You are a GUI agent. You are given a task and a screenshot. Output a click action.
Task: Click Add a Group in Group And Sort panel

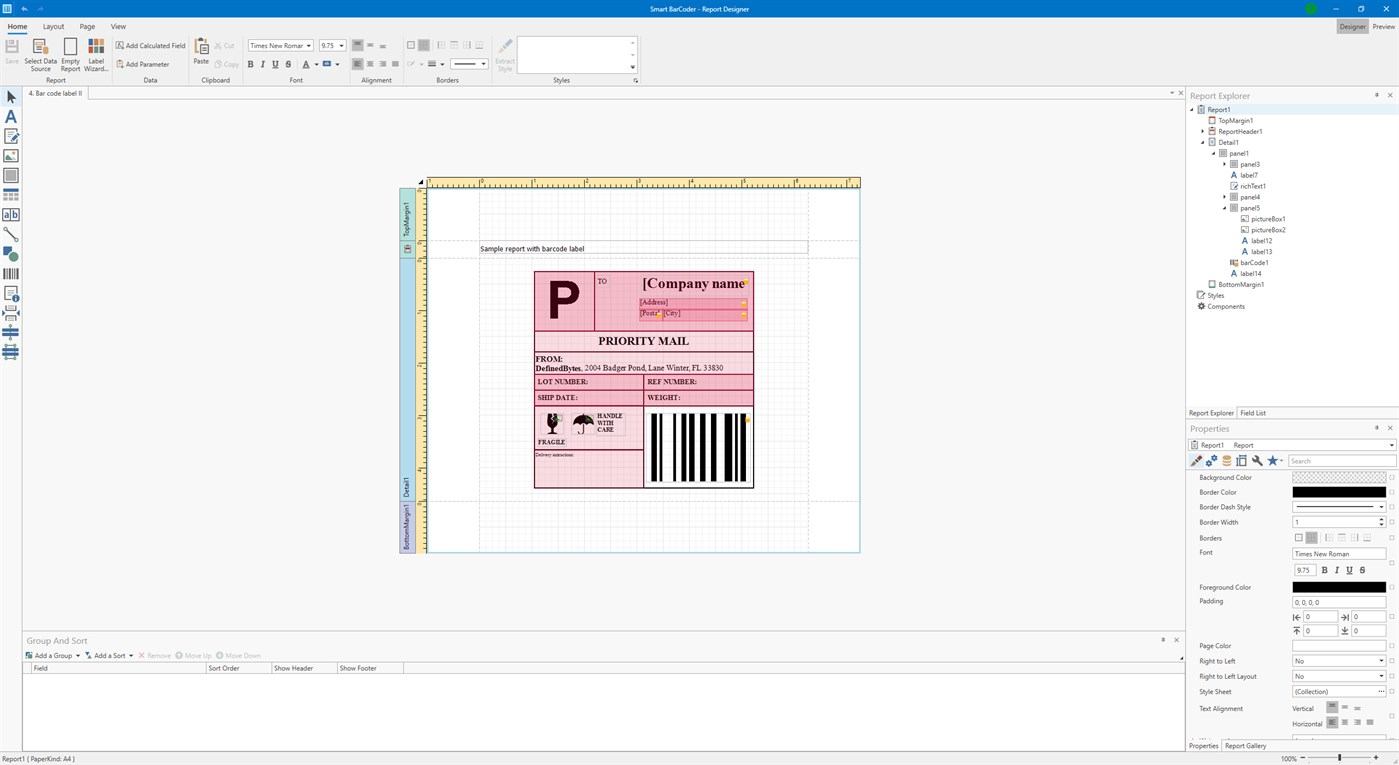coord(52,655)
